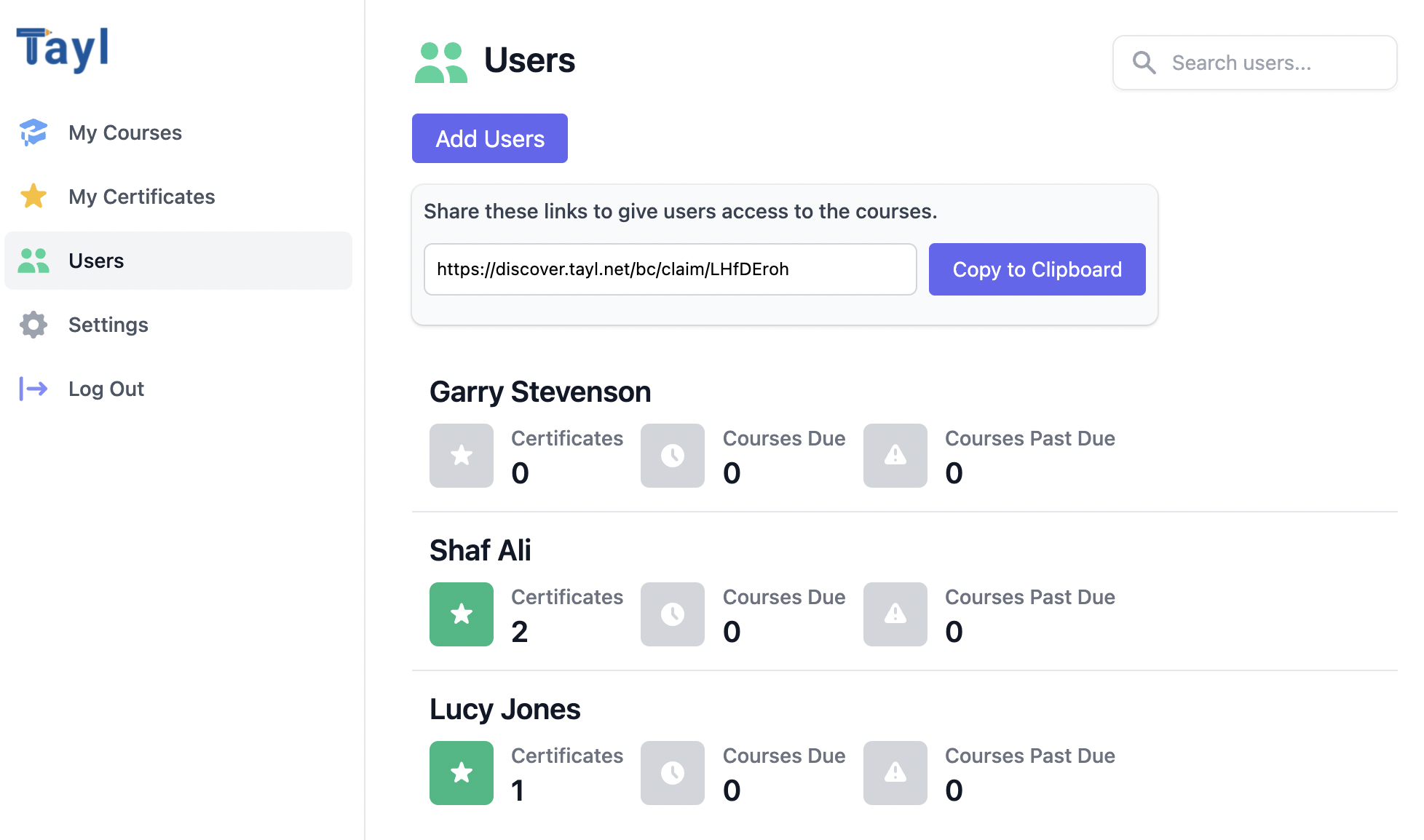Image resolution: width=1424 pixels, height=840 pixels.
Task: Click the Log Out arrow icon
Action: [x=33, y=389]
